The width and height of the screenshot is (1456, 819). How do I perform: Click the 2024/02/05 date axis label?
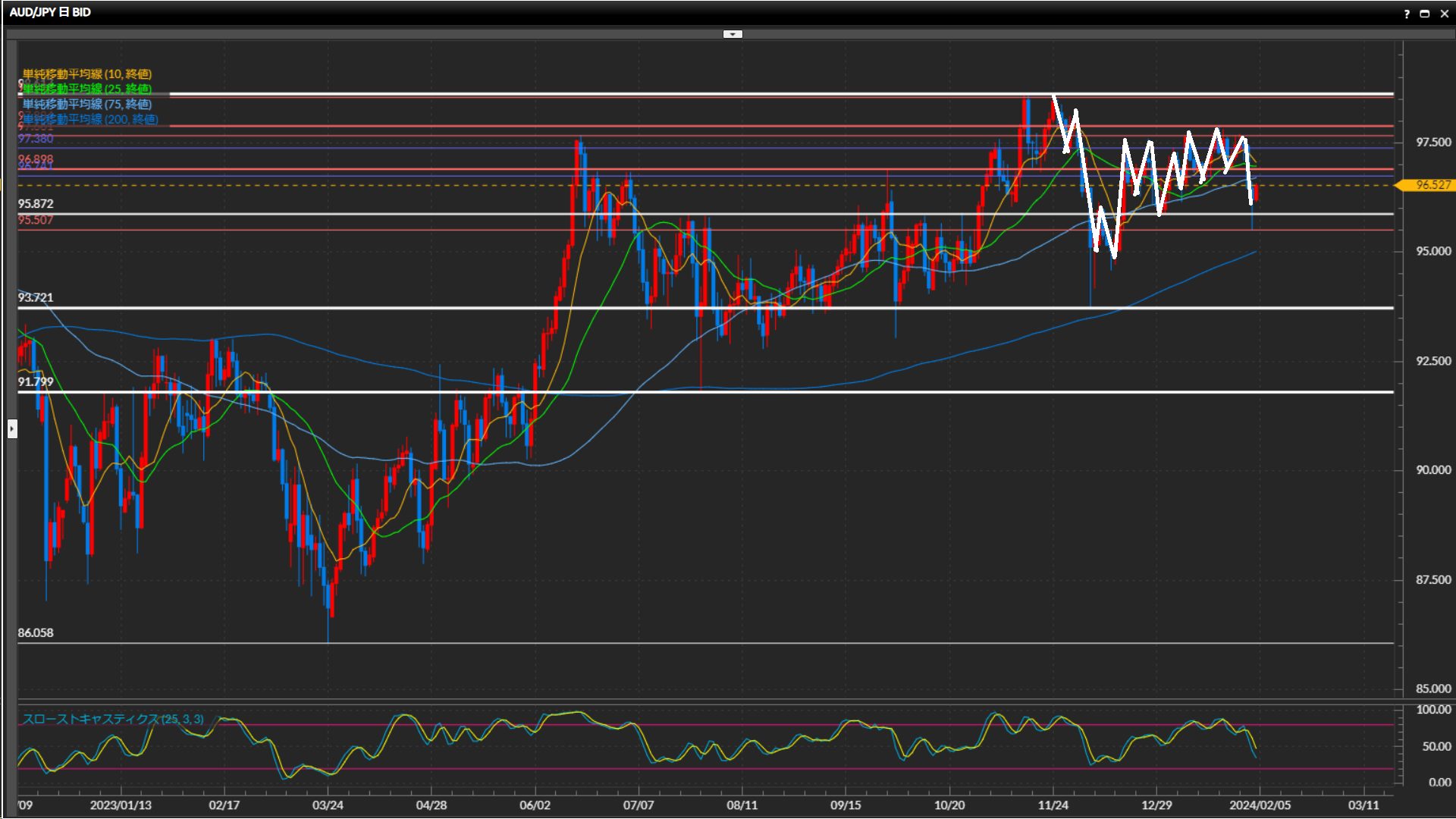pyautogui.click(x=1260, y=805)
